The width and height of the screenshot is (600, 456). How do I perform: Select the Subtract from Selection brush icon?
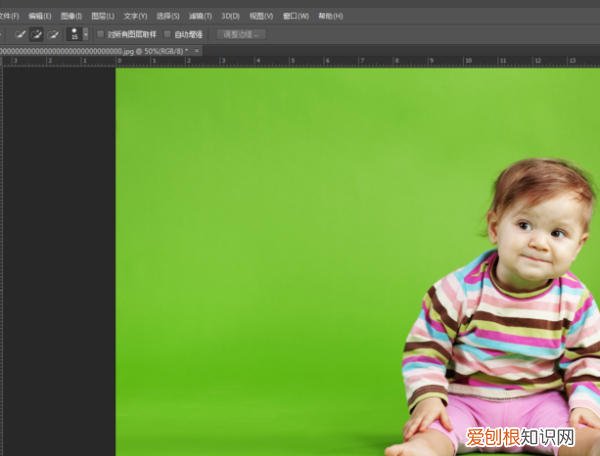pyautogui.click(x=53, y=34)
